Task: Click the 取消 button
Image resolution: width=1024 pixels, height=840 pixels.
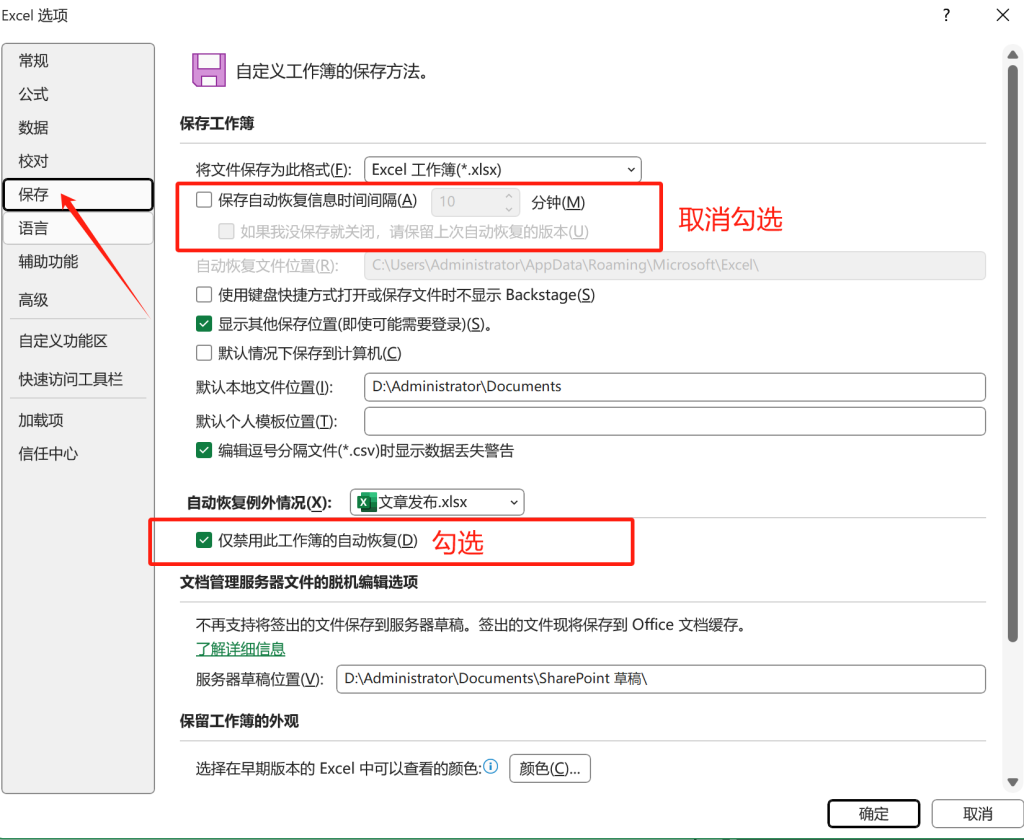Action: (978, 814)
